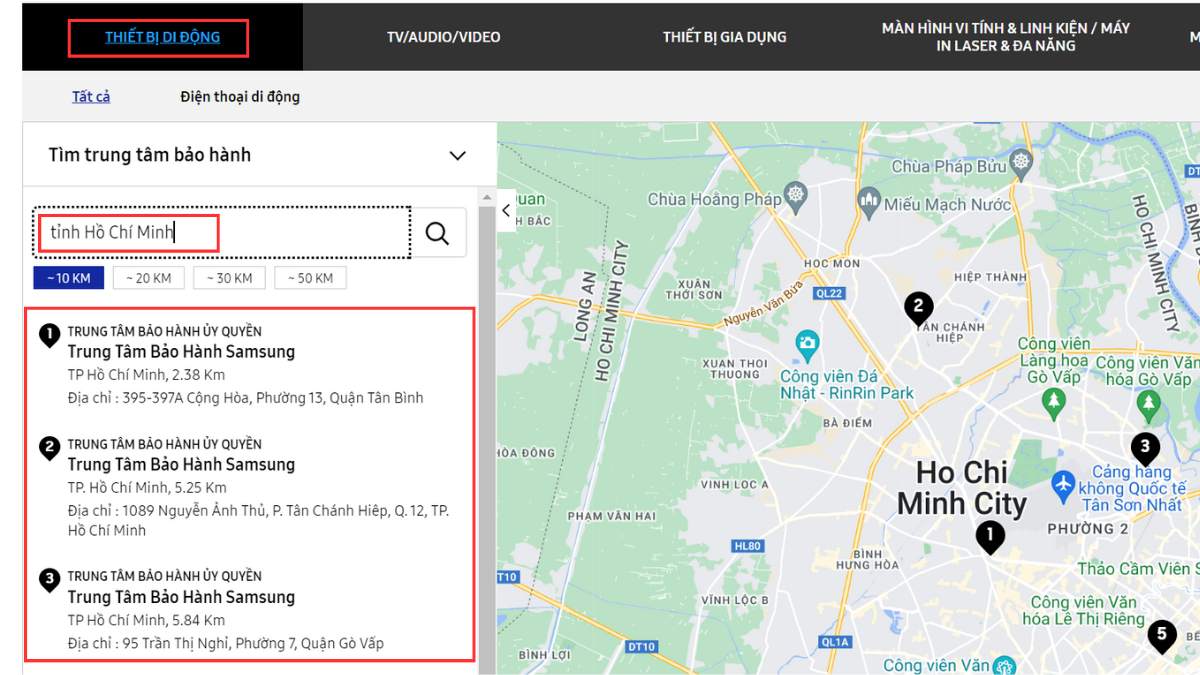Open MÀN HÌNH VI TÍNH & LINH KIỆN tab
The height and width of the screenshot is (675, 1200).
[x=1006, y=37]
